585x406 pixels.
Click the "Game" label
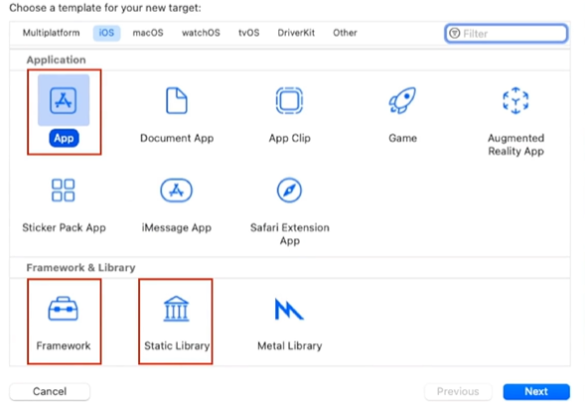pos(403,138)
